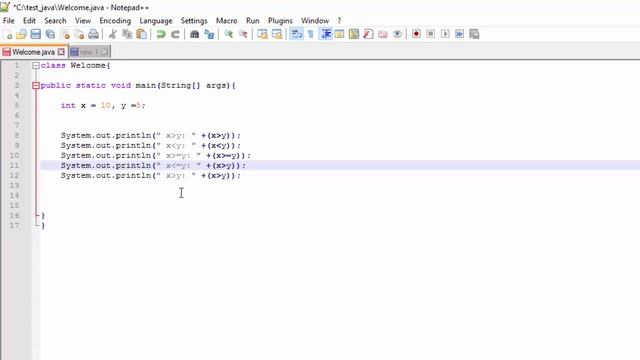Toggle file monitoring eye icon
This screenshot has height=360, width=640.
[x=397, y=34]
